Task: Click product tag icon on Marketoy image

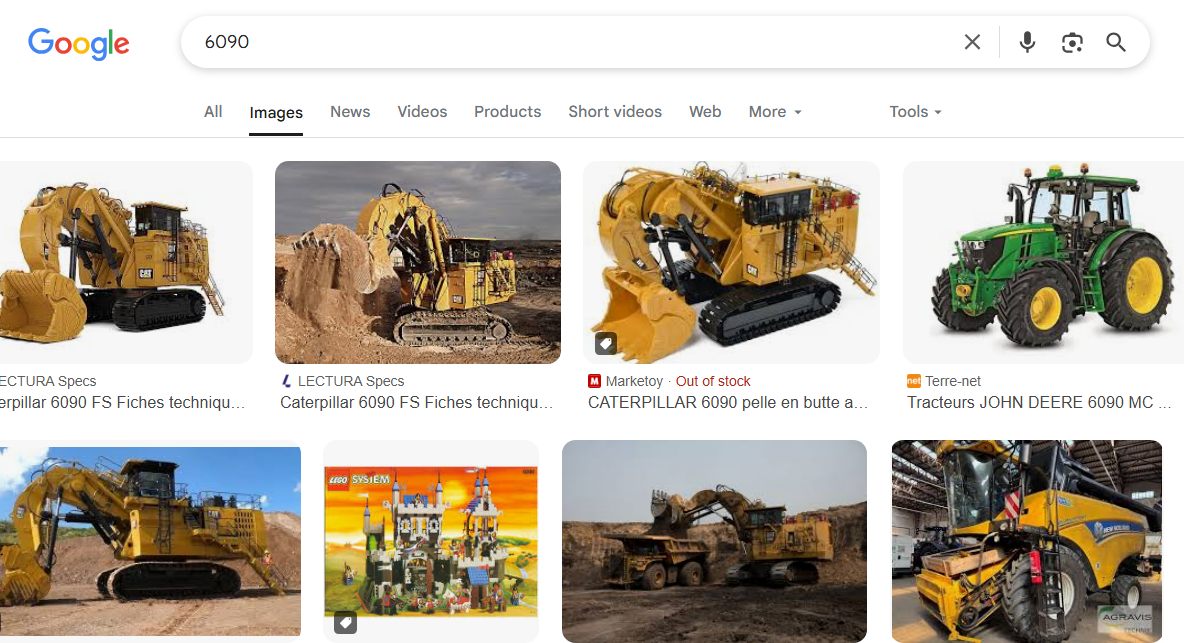Action: (606, 343)
